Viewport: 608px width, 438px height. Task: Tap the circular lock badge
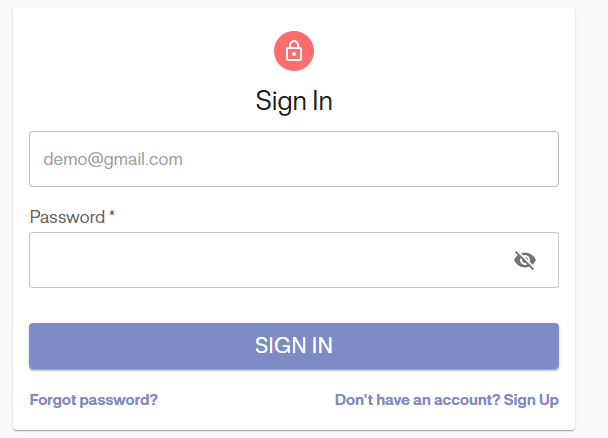pos(294,51)
